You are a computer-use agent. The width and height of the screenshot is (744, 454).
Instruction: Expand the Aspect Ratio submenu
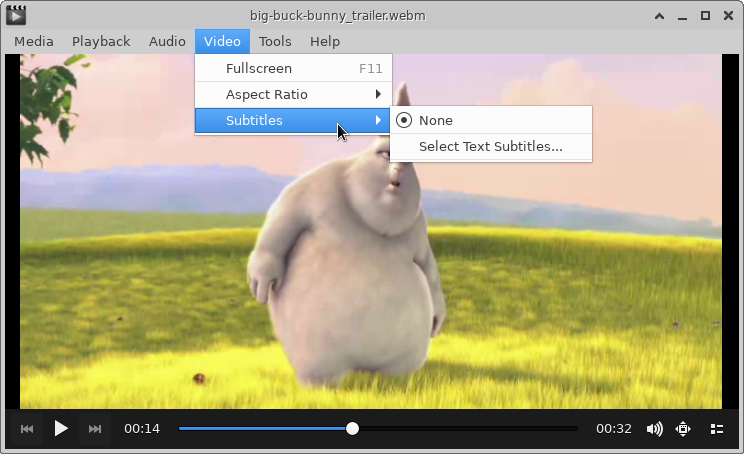coord(293,94)
